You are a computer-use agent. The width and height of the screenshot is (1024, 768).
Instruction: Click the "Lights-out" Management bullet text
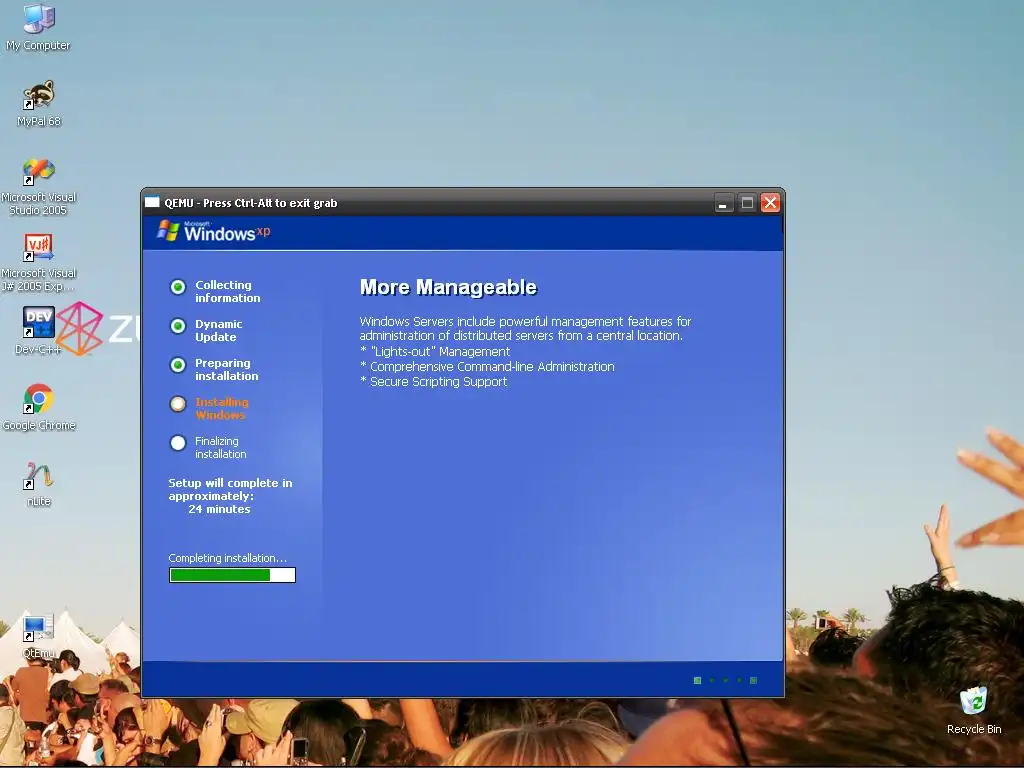(x=435, y=351)
